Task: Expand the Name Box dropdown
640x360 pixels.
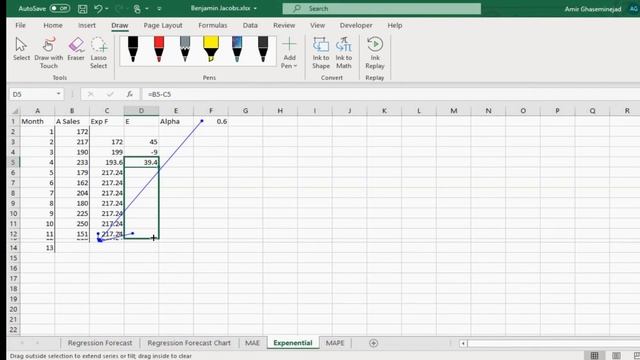Action: [x=58, y=94]
